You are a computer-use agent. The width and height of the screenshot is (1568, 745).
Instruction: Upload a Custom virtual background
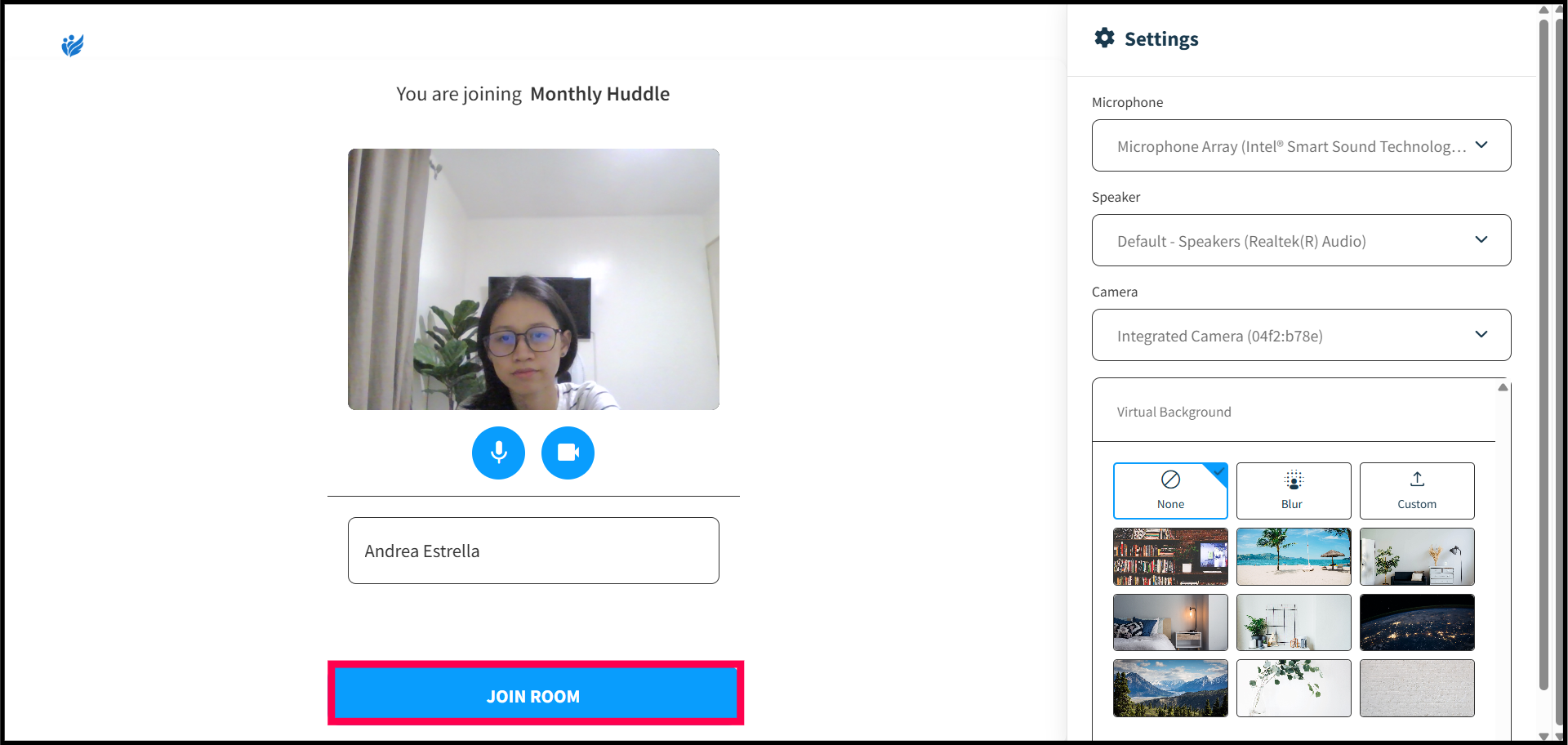coord(1416,491)
